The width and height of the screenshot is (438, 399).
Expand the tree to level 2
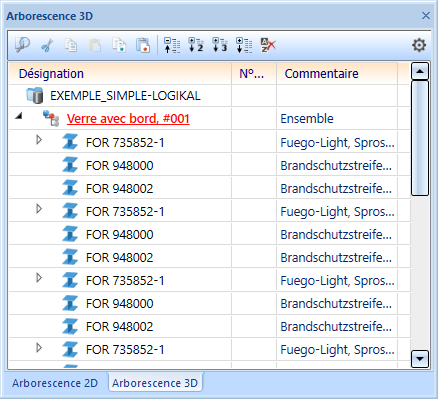pos(196,45)
